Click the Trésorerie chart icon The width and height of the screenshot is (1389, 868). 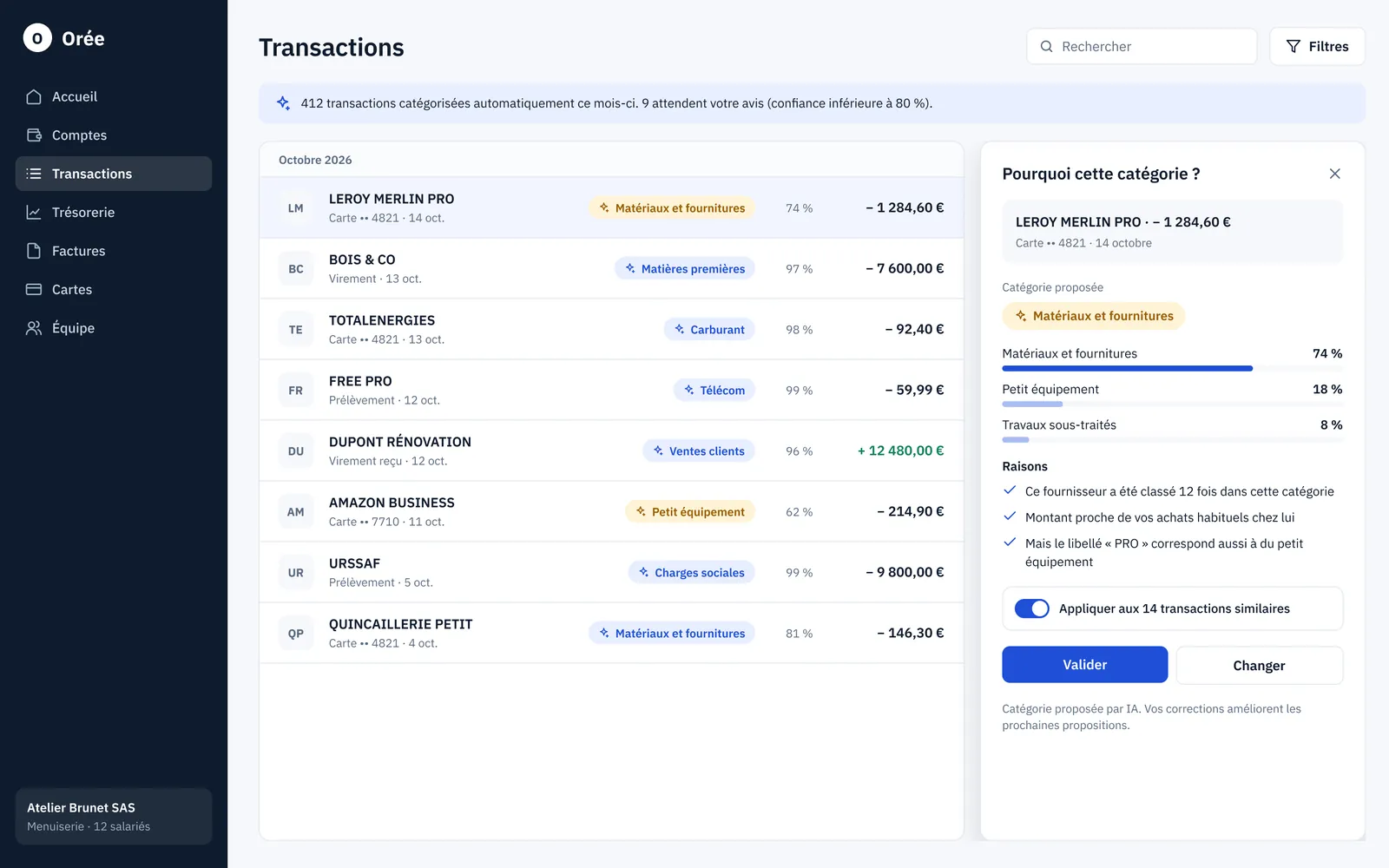[x=34, y=213]
